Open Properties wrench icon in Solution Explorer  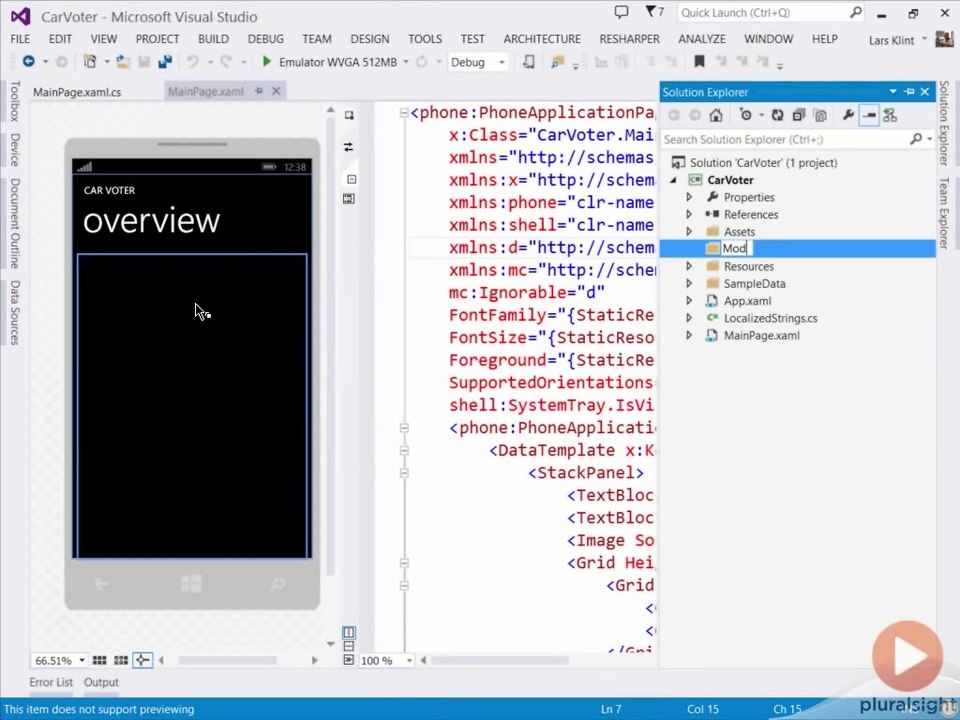848,115
